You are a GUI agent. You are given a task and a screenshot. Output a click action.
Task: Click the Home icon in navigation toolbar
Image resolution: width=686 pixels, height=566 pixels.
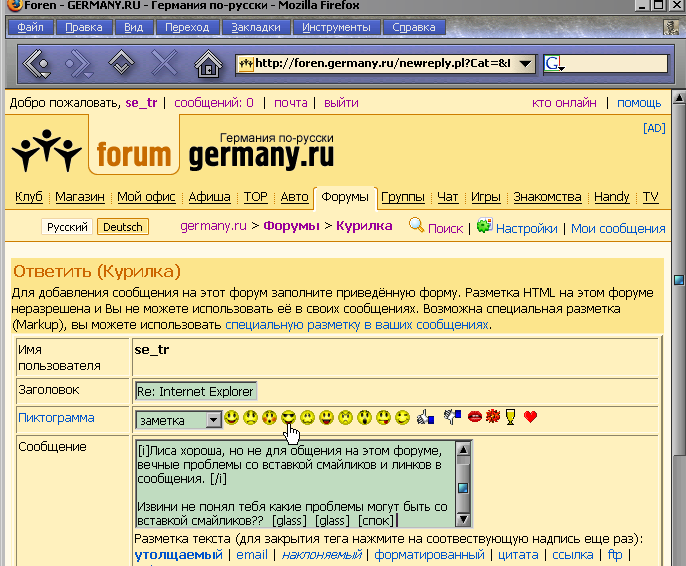(207, 64)
